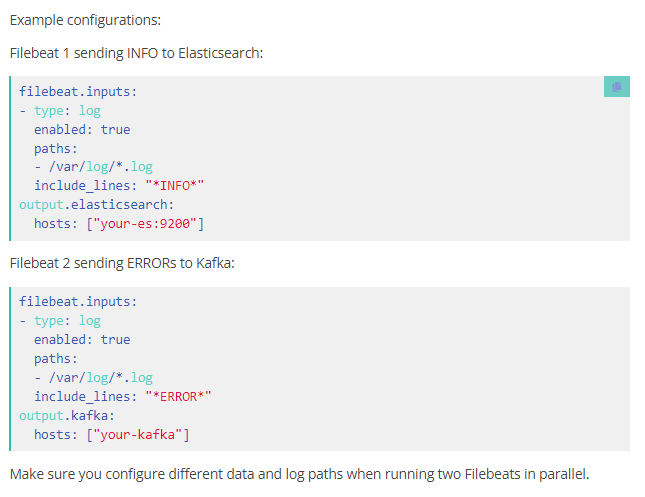Click "enabled: true" in the first code block
The height and width of the screenshot is (497, 645).
coord(82,130)
